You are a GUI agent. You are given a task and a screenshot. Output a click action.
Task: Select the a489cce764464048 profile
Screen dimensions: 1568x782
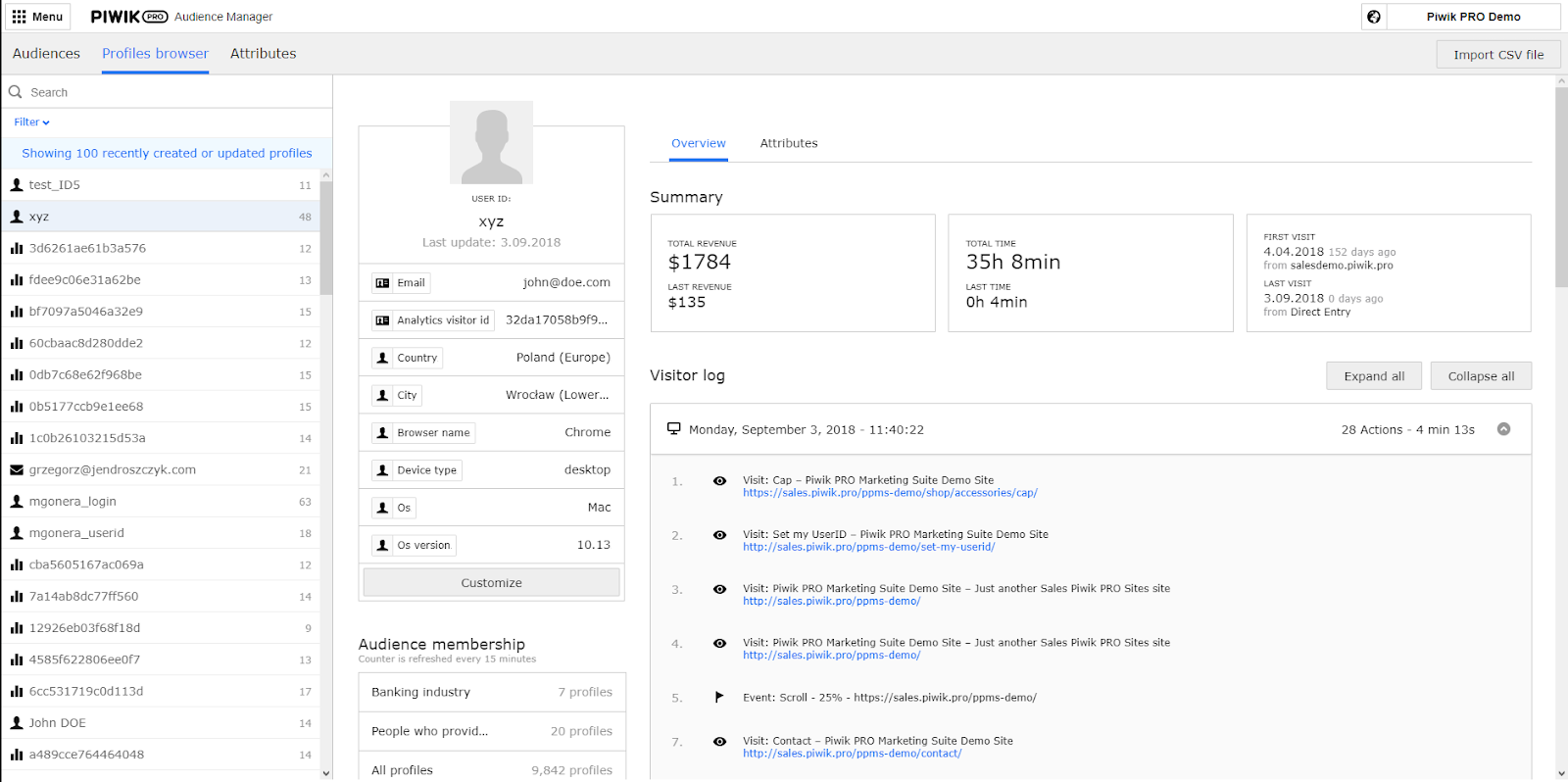point(161,755)
